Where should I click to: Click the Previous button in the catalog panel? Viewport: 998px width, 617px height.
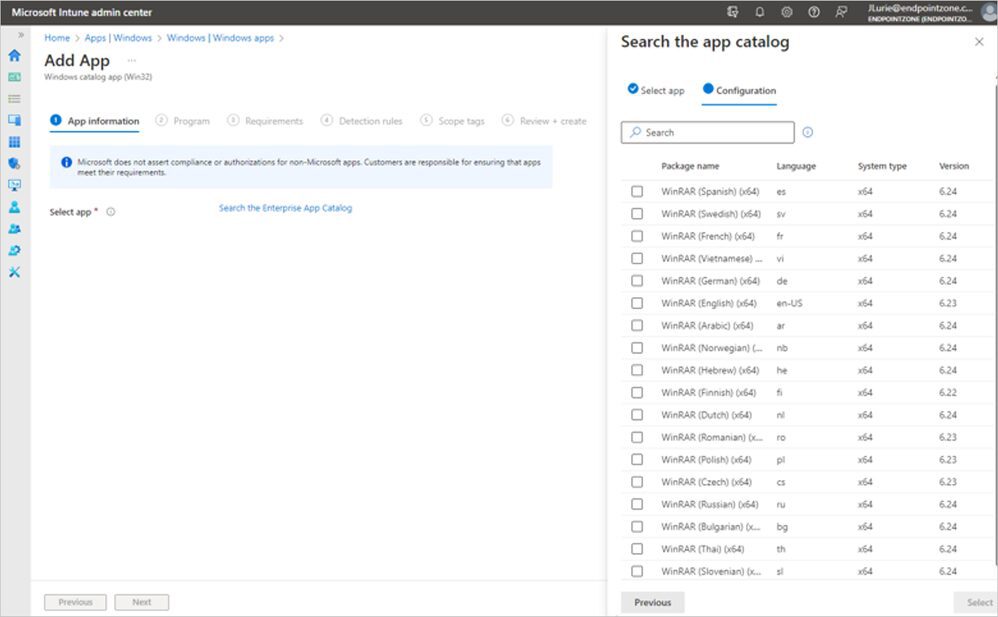[x=653, y=602]
